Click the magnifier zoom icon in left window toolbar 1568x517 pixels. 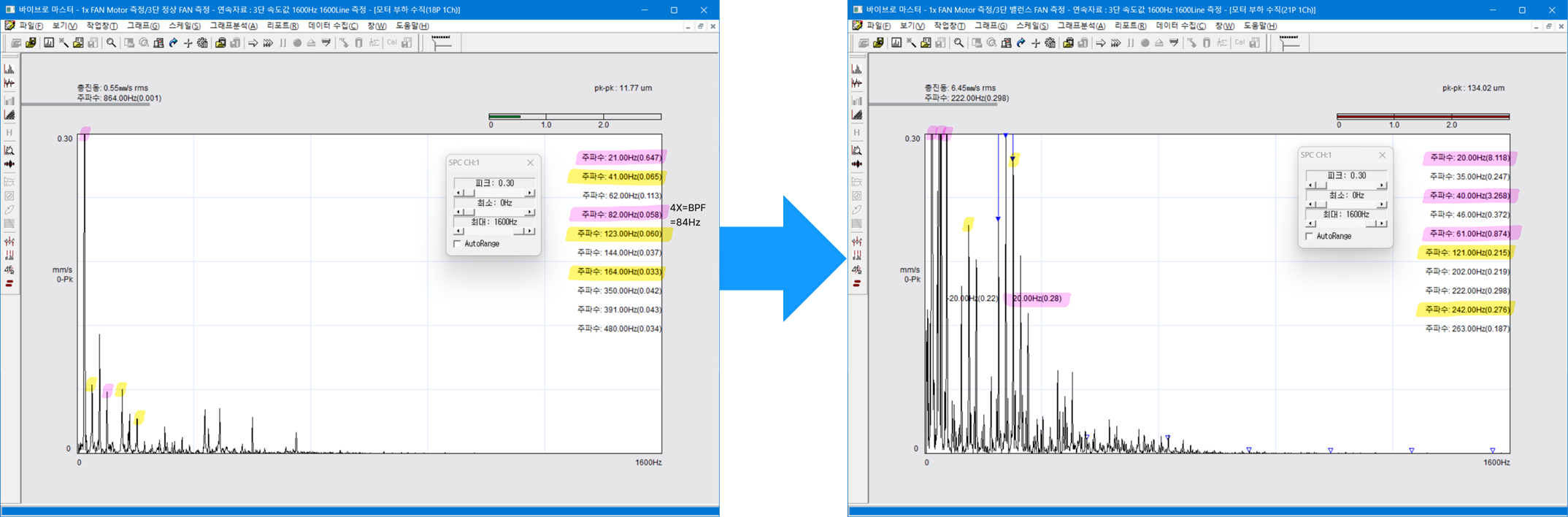[111, 43]
